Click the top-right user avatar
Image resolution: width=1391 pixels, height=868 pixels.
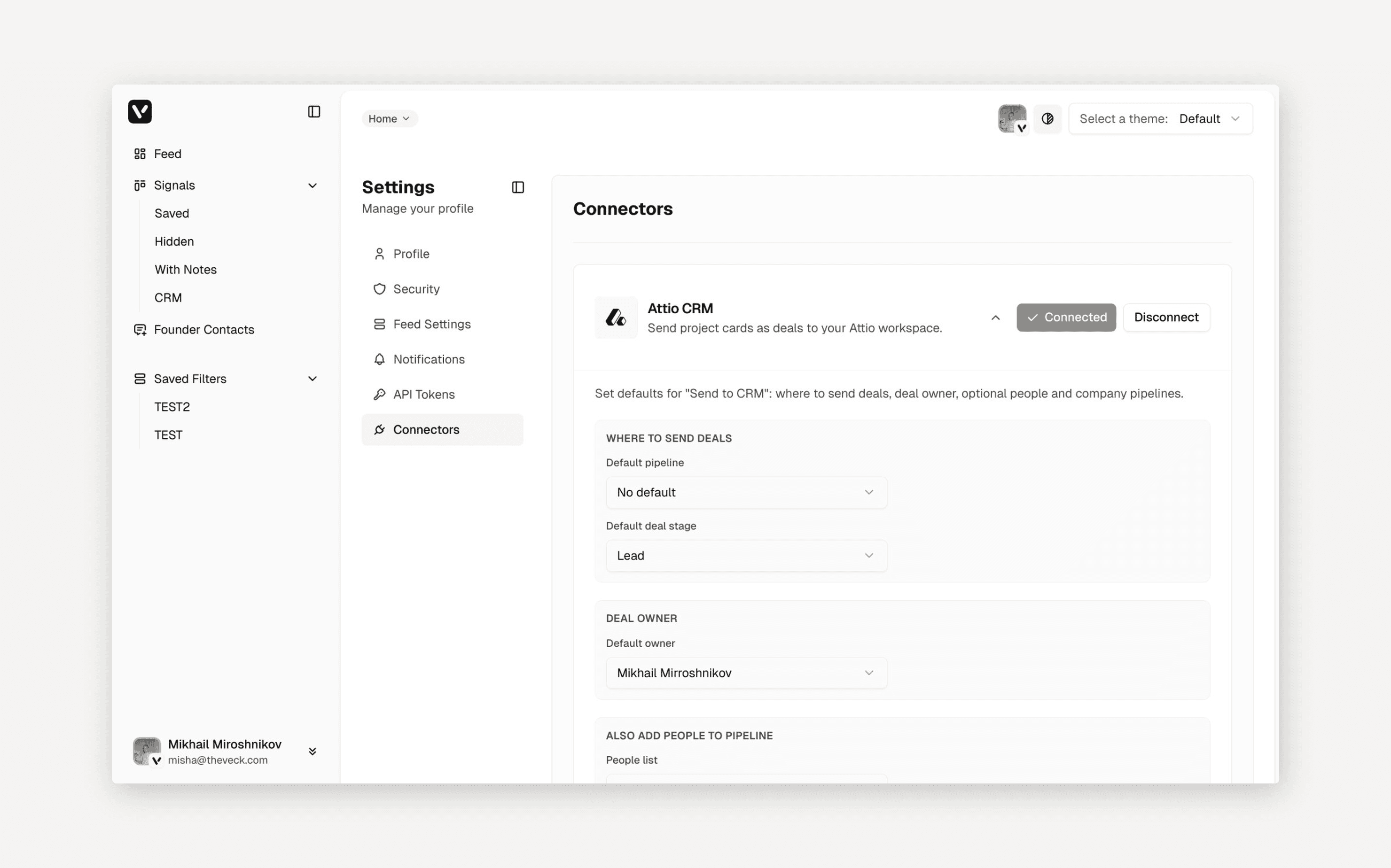pyautogui.click(x=1011, y=119)
